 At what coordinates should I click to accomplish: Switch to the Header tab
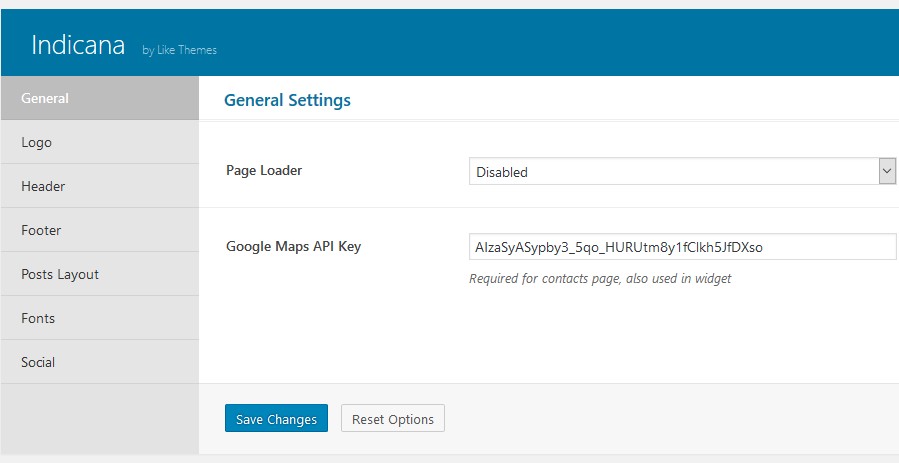click(x=100, y=186)
